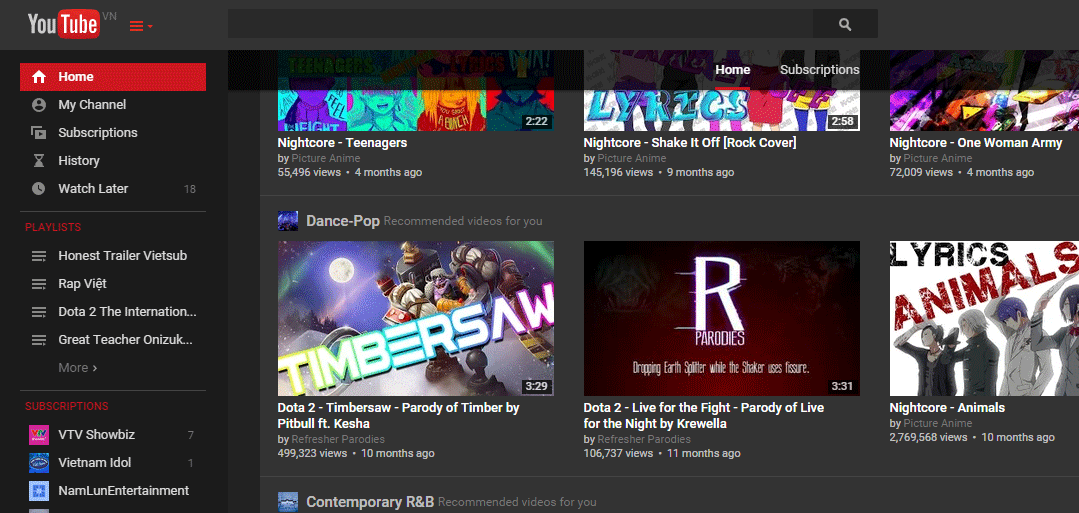Open the Contemporary R&B section heading
Screen dimensions: 1079x513
pyautogui.click(x=370, y=502)
